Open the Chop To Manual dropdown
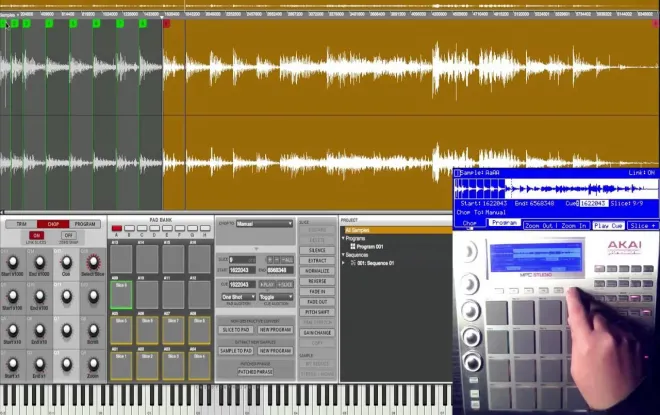Viewport: 660px width, 415px height. [264, 224]
